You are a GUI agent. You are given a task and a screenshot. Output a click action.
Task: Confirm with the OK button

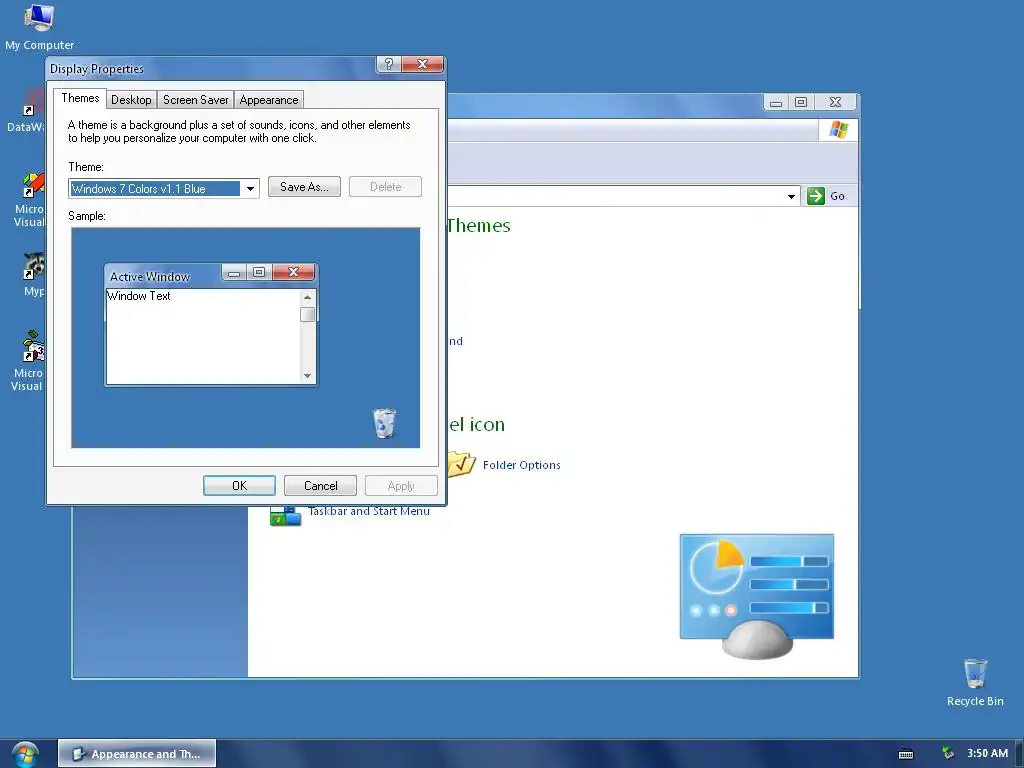pos(239,486)
